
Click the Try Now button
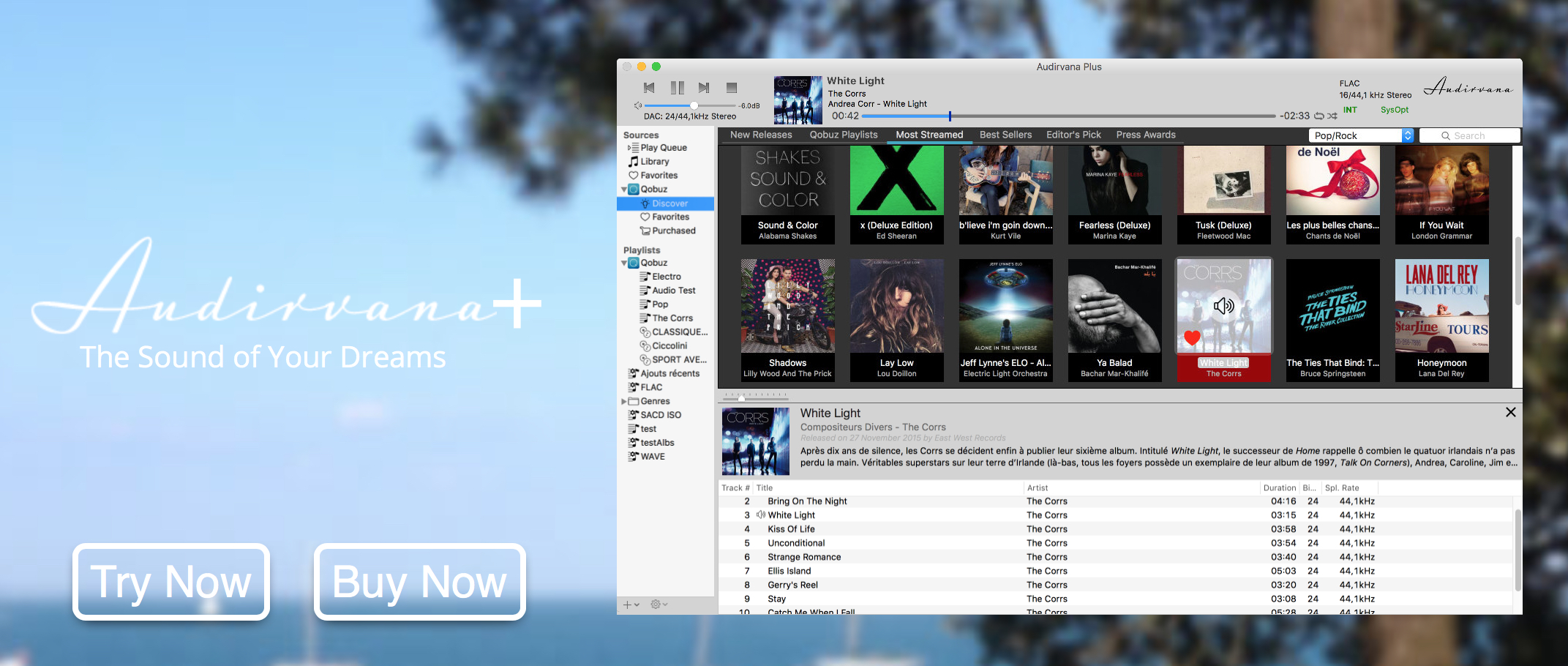171,582
